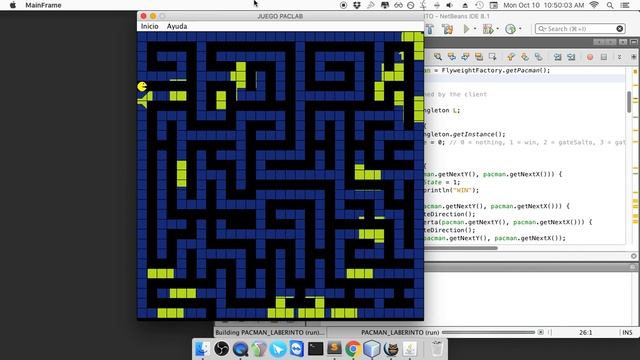Screen dimensions: 640x360
Task: Toggle Rectangular Selection editor icon
Action: click(x=492, y=57)
